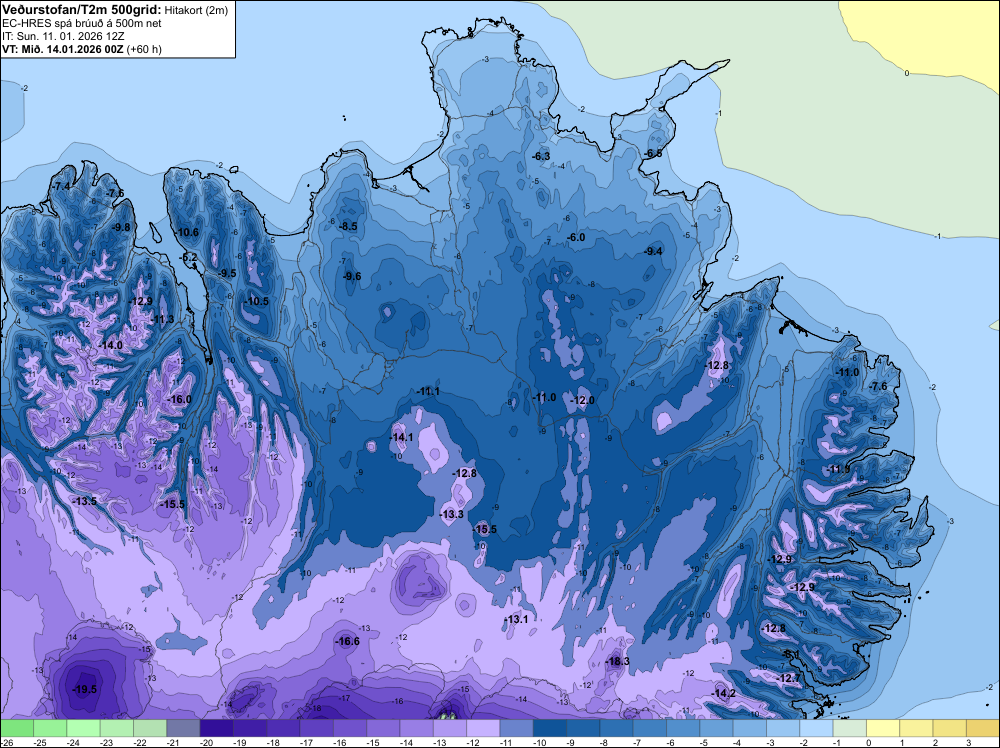
Task: Click the -12.0 temperature value on the map
Action: pos(582,400)
